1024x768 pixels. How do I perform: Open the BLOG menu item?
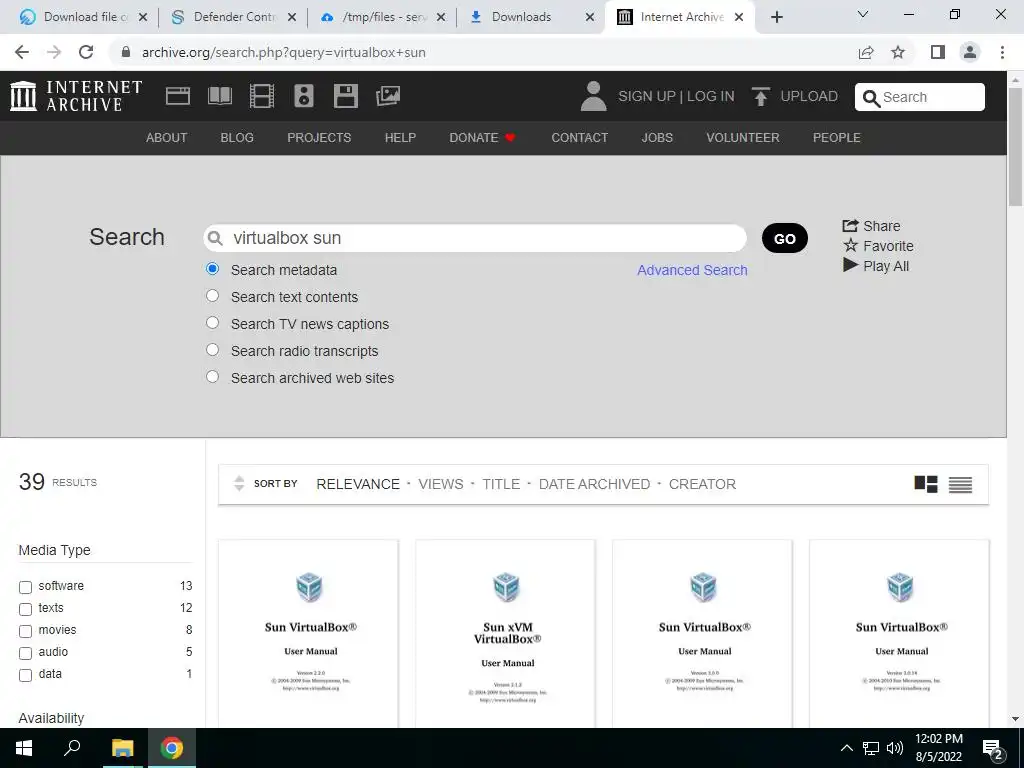[x=237, y=138]
